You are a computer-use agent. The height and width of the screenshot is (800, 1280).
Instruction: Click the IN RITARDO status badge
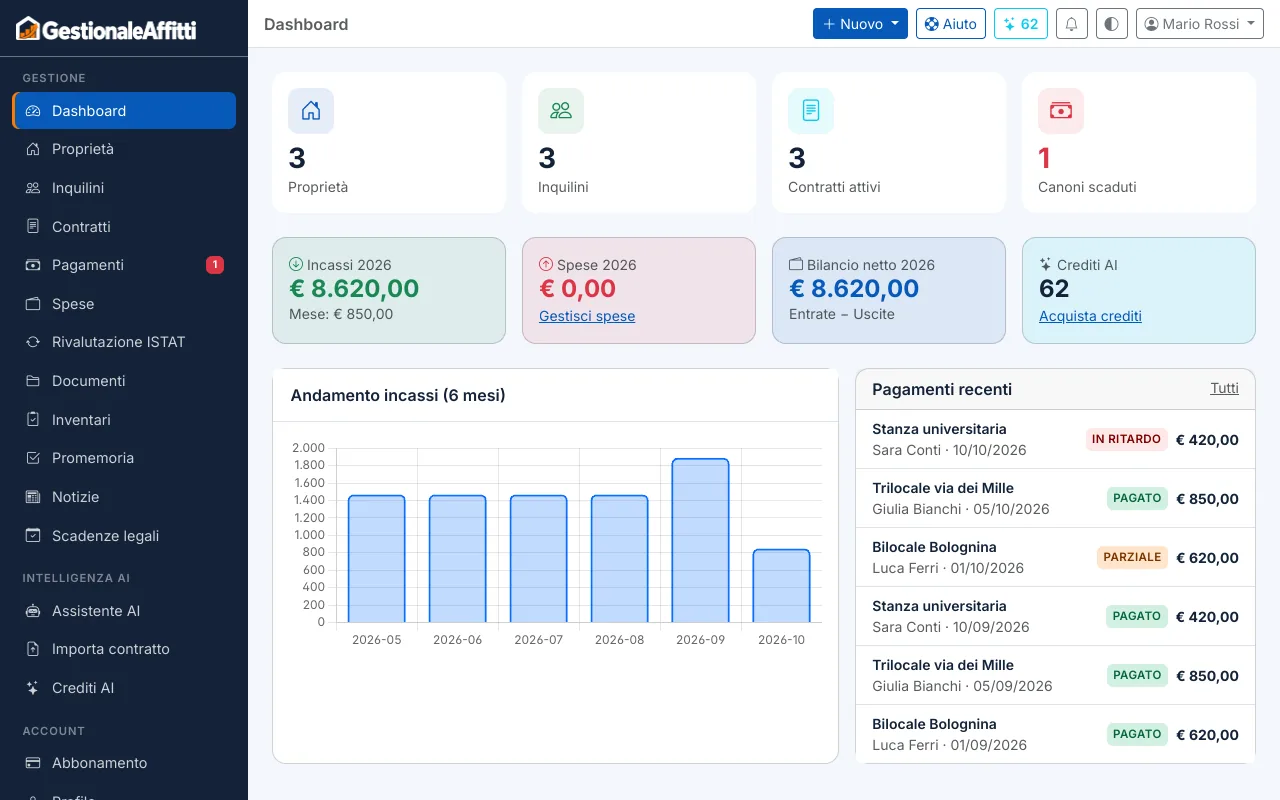pyautogui.click(x=1126, y=439)
